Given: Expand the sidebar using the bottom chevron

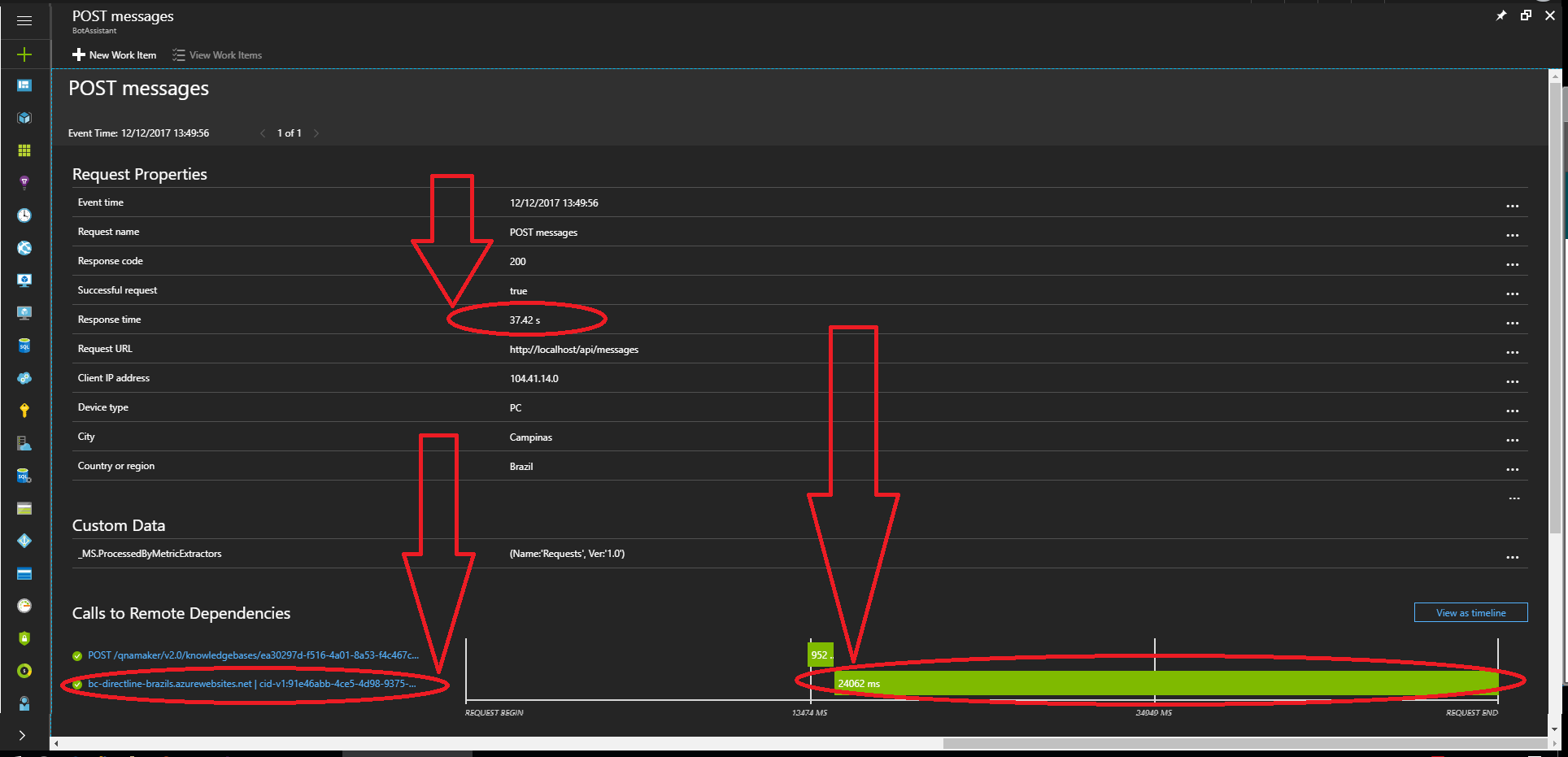Looking at the screenshot, I should point(24,736).
